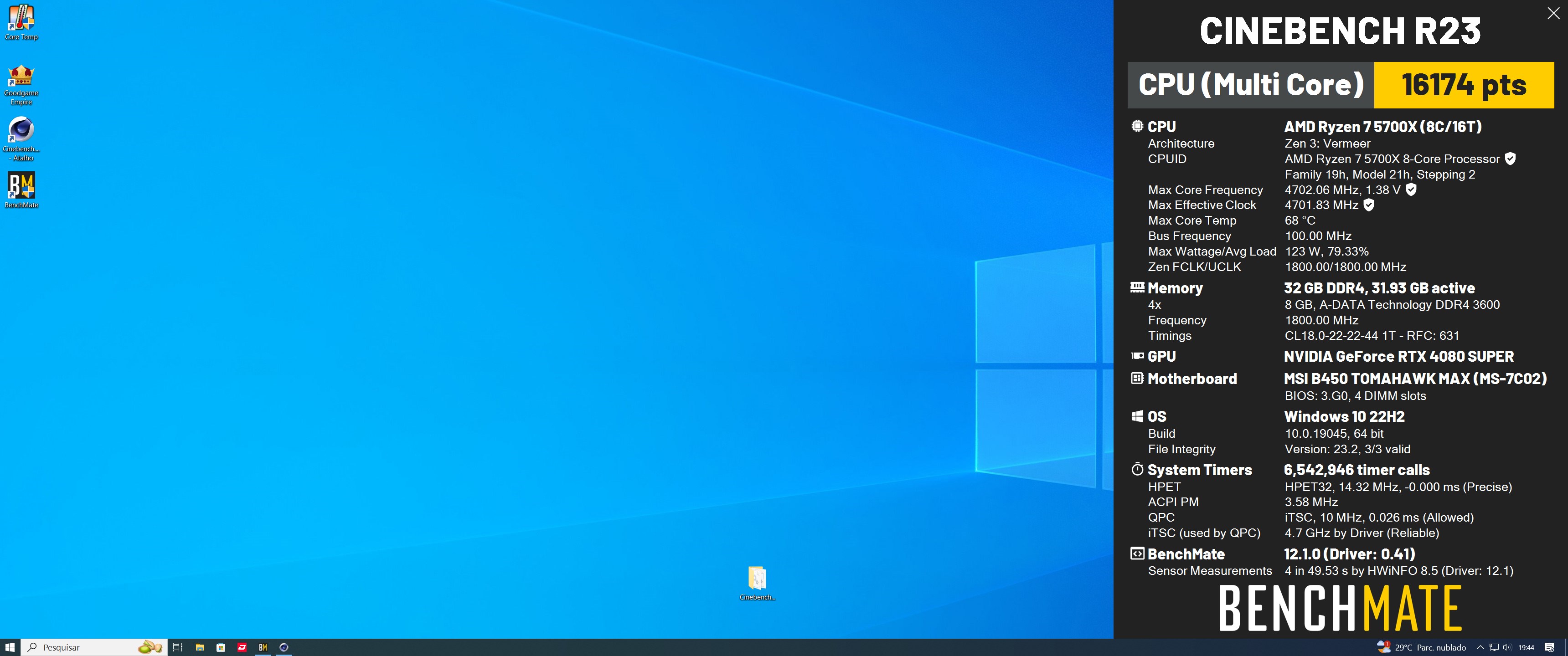Click BIOS: 3.G0, 4 DIMM slots
Viewport: 1568px width, 656px height.
click(x=1356, y=395)
